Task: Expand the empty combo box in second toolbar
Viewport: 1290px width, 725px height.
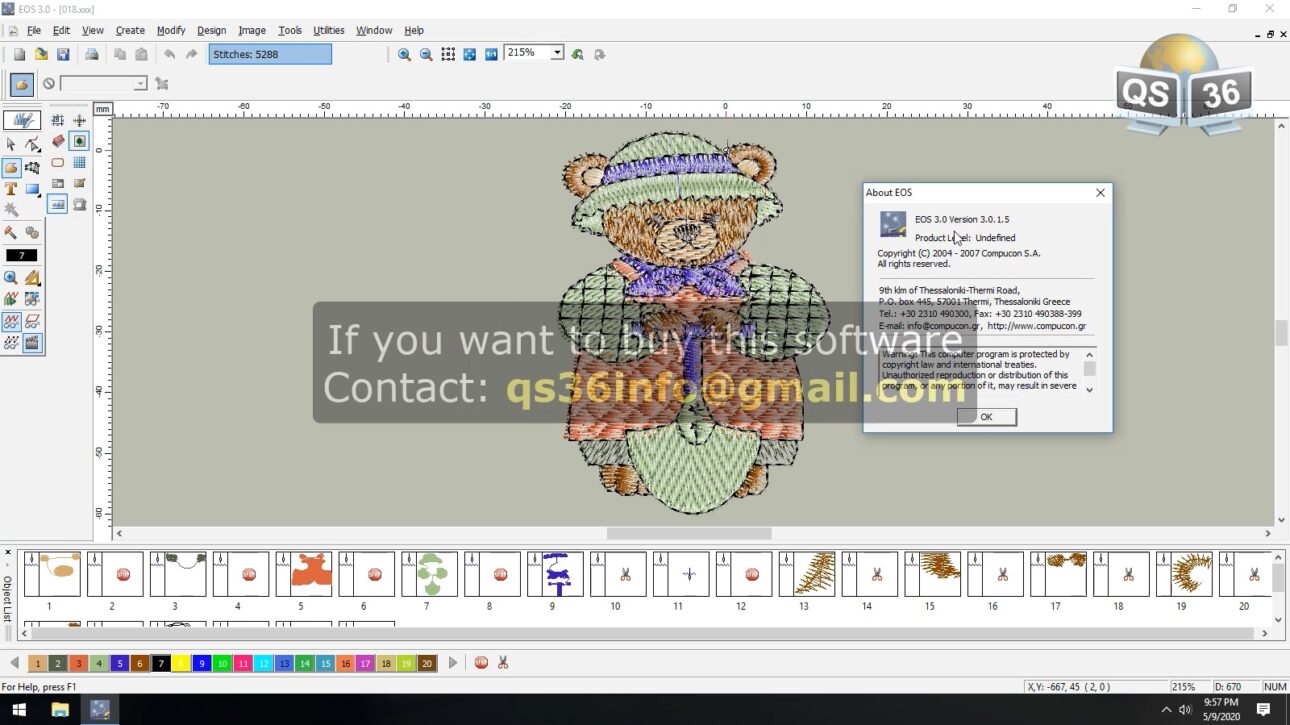Action: (140, 84)
